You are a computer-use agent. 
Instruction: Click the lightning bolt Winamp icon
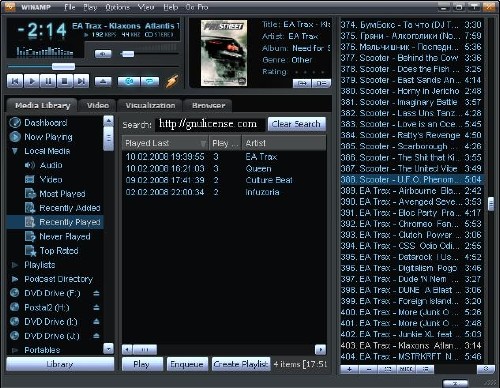(172, 81)
